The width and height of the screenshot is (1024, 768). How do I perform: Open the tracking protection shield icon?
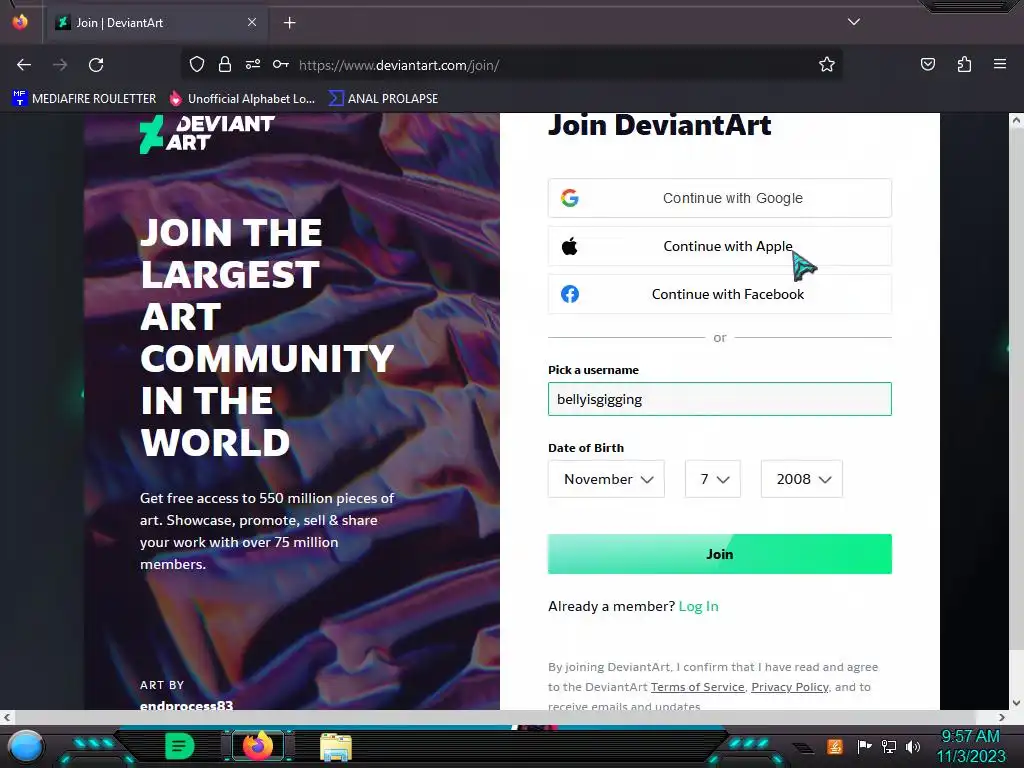tap(197, 65)
